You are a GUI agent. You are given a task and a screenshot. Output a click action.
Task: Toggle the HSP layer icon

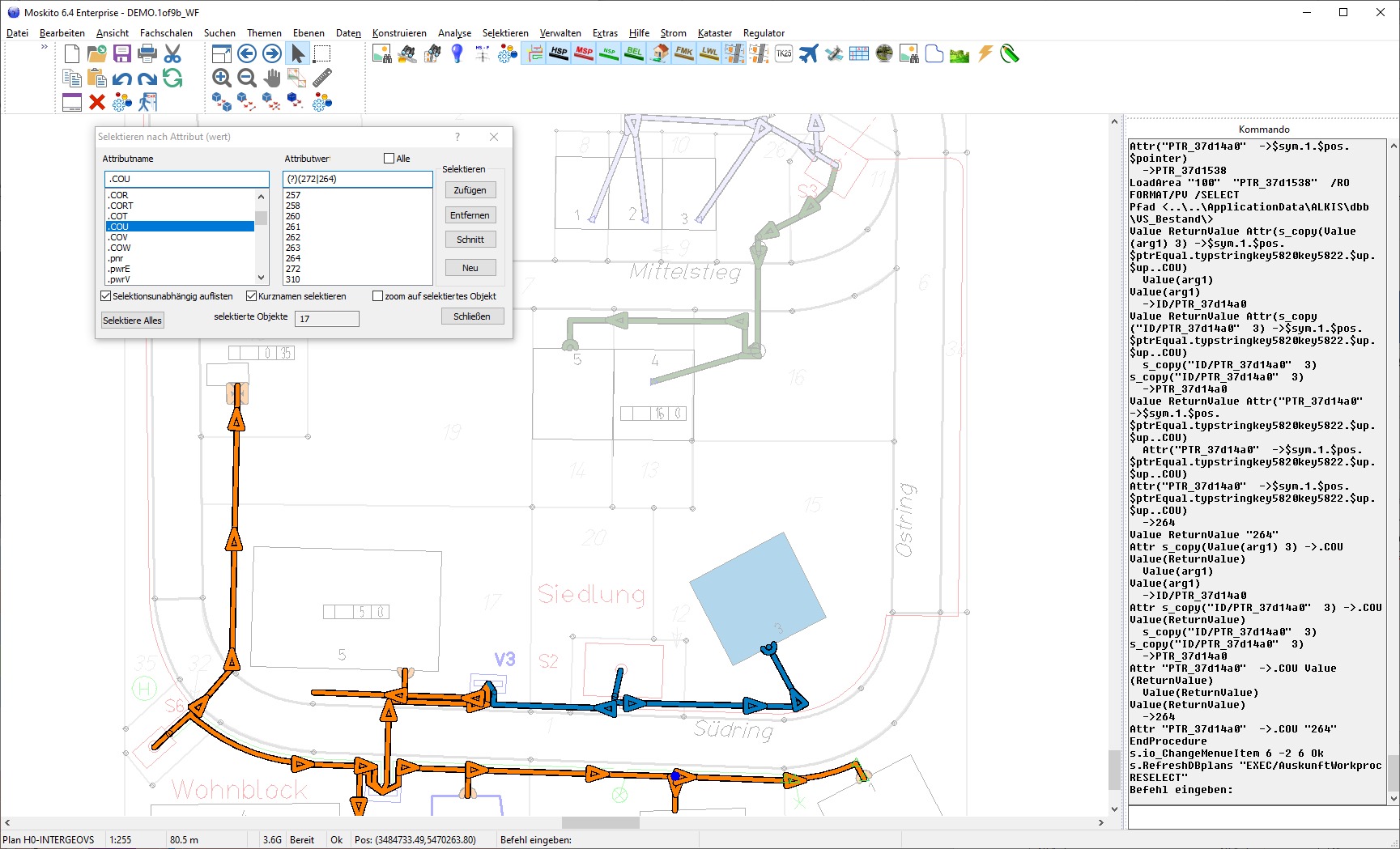point(559,53)
